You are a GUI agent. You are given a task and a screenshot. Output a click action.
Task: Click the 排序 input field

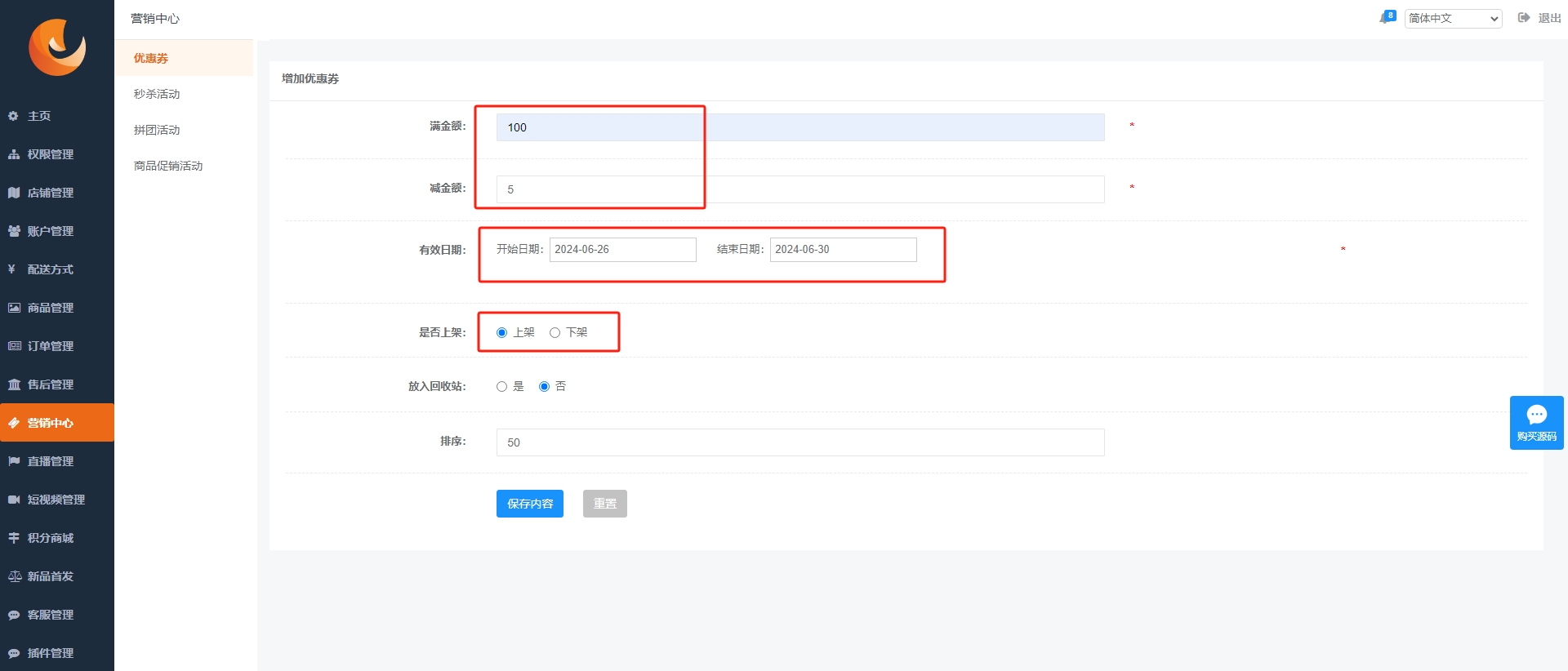(800, 442)
